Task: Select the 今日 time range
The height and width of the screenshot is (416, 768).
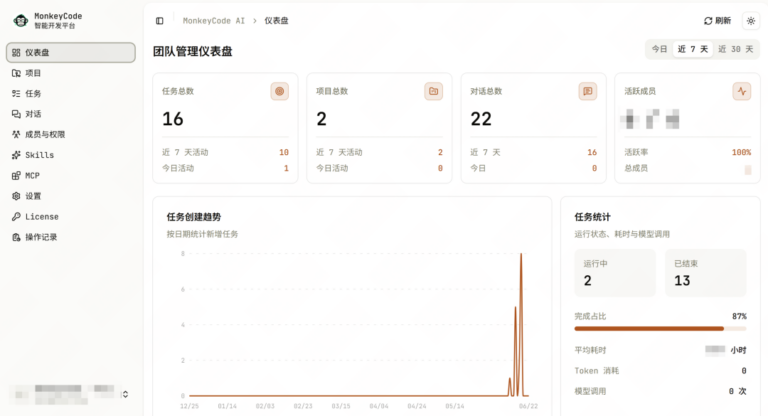Action: coord(659,49)
